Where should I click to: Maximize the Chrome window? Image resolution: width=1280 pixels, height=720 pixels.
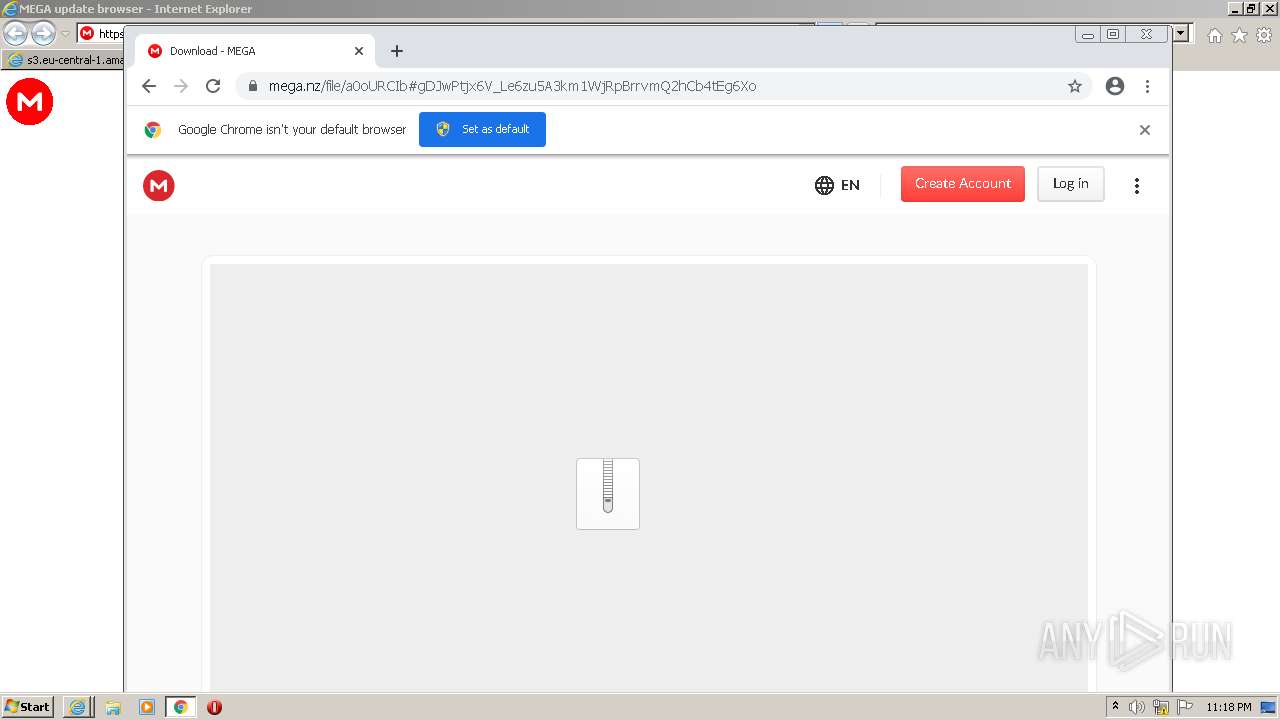[x=1113, y=35]
